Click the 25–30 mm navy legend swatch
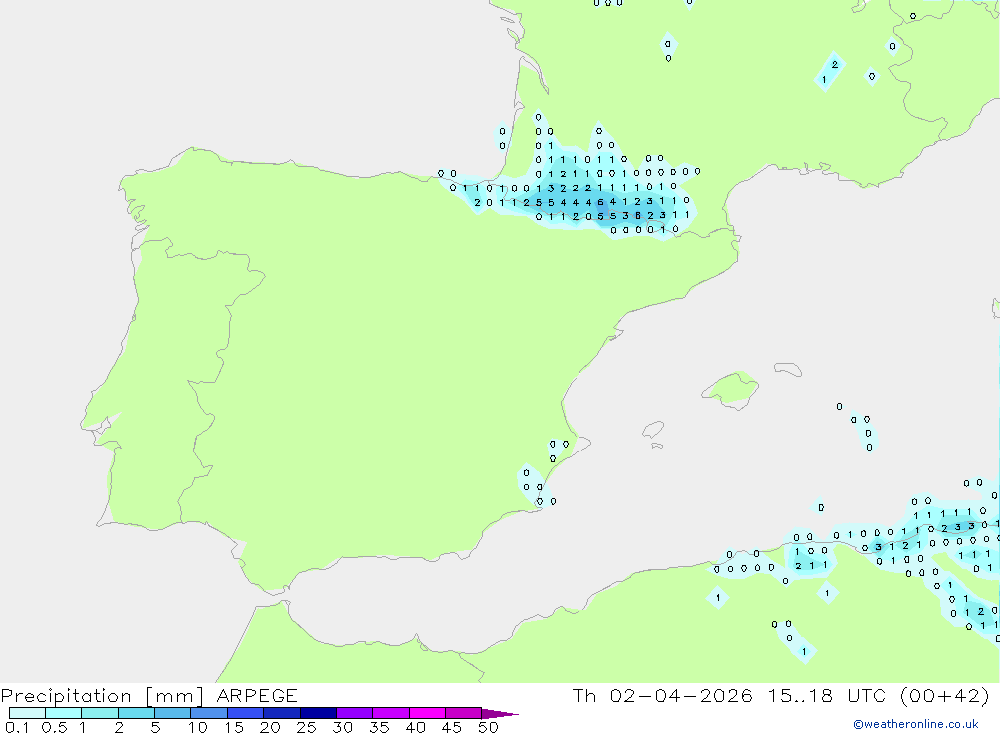Viewport: 1000px width, 733px height. (318, 713)
